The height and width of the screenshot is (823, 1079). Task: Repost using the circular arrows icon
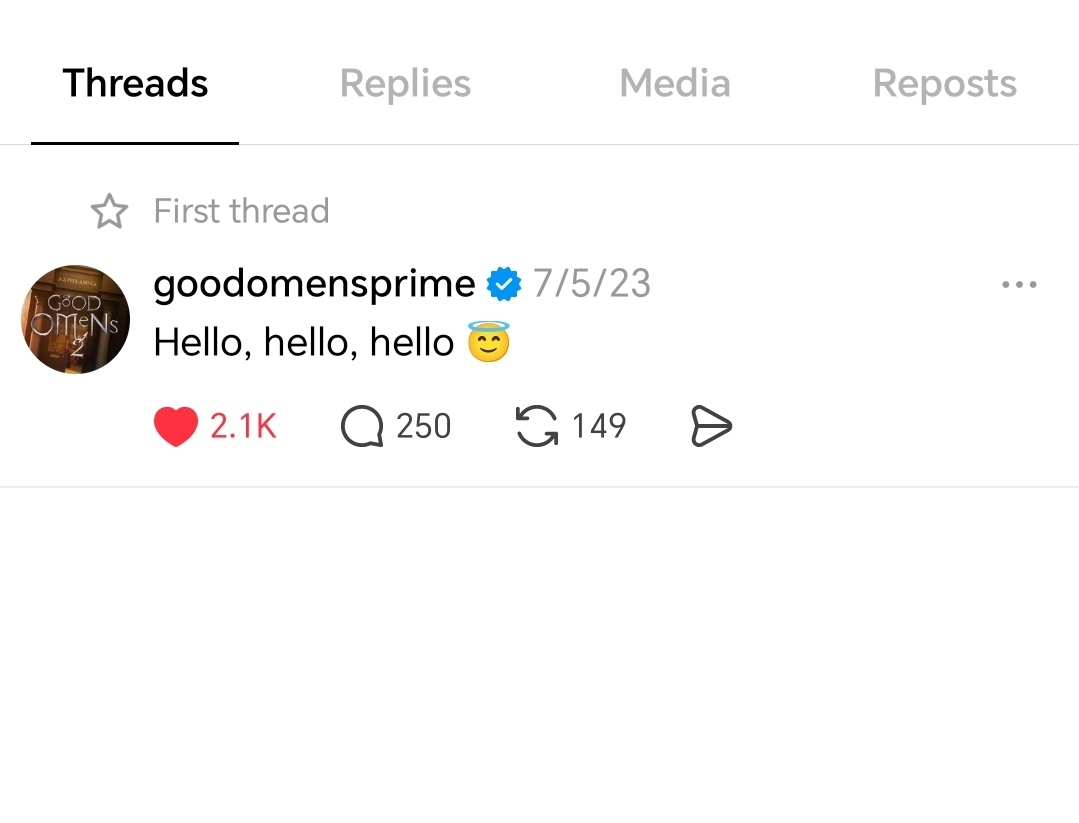click(537, 427)
